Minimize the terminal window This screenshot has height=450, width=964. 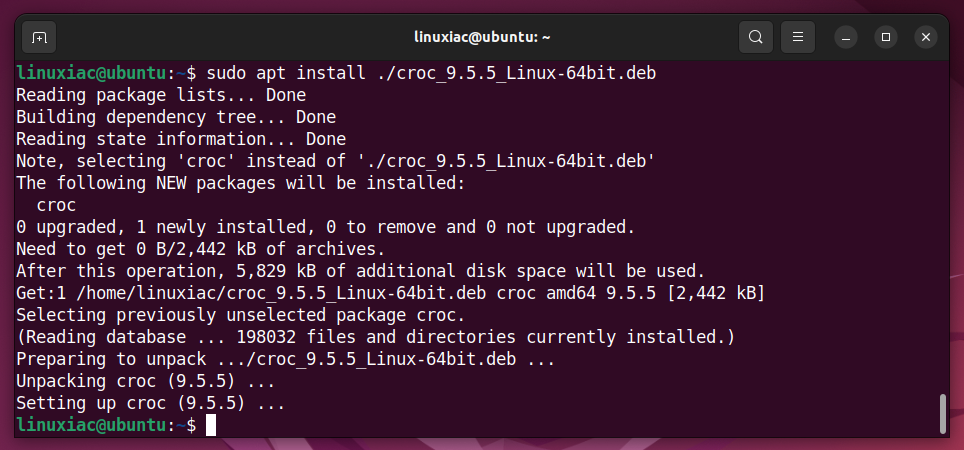click(846, 38)
